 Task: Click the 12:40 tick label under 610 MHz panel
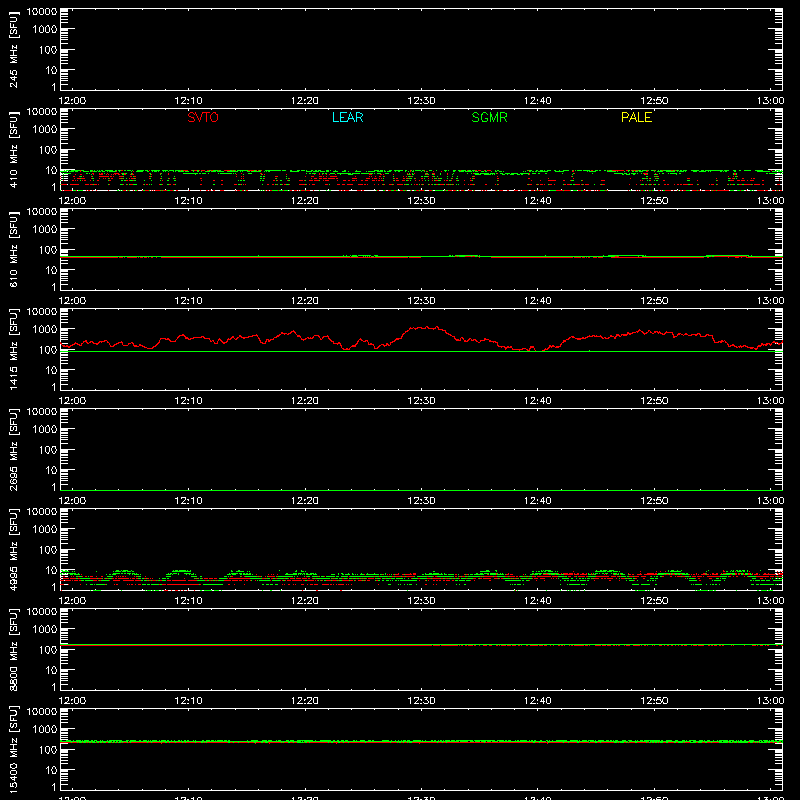tap(538, 301)
